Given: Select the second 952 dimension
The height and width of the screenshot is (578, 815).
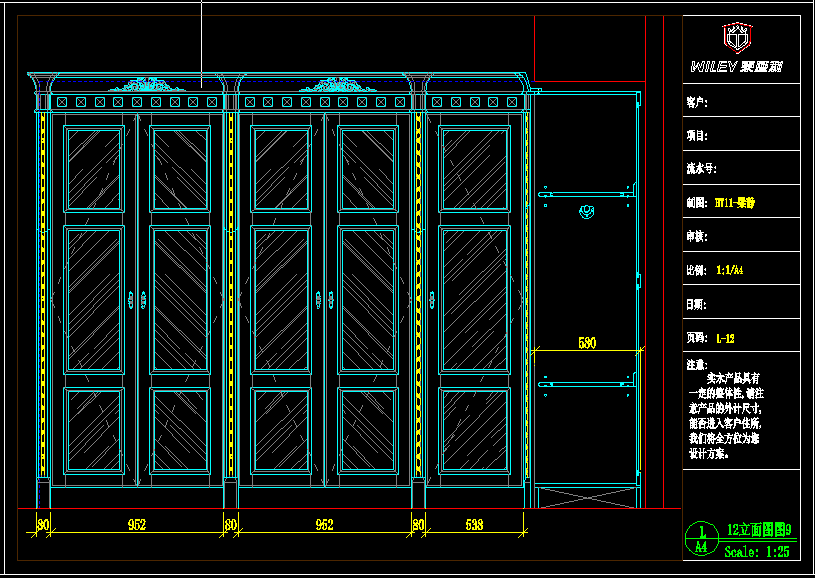Looking at the screenshot, I should tap(324, 524).
